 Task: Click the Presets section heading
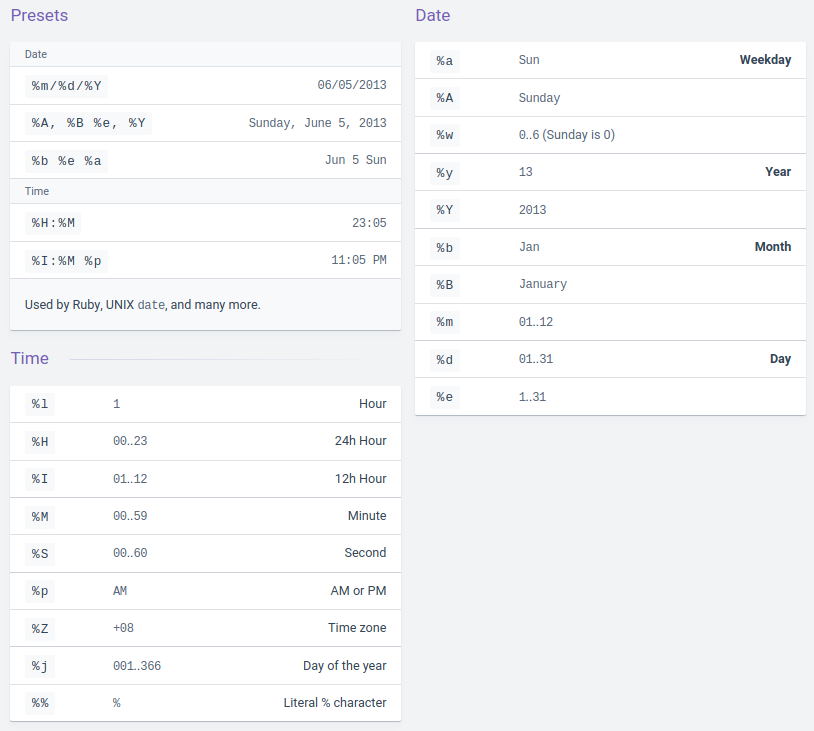(x=39, y=16)
